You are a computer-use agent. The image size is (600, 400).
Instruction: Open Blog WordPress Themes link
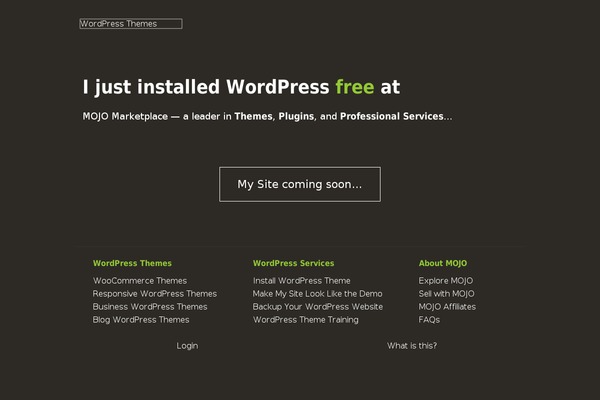141,320
